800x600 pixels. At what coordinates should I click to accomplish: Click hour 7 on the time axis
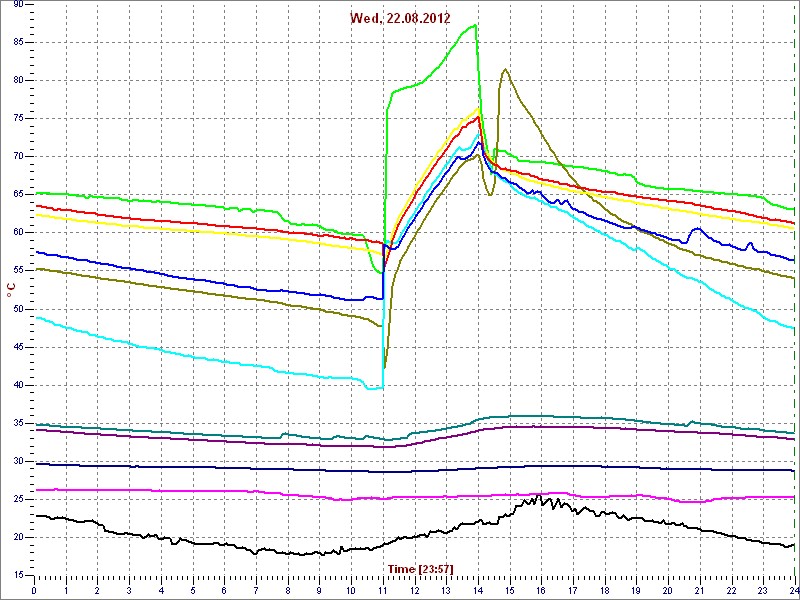tap(256, 590)
